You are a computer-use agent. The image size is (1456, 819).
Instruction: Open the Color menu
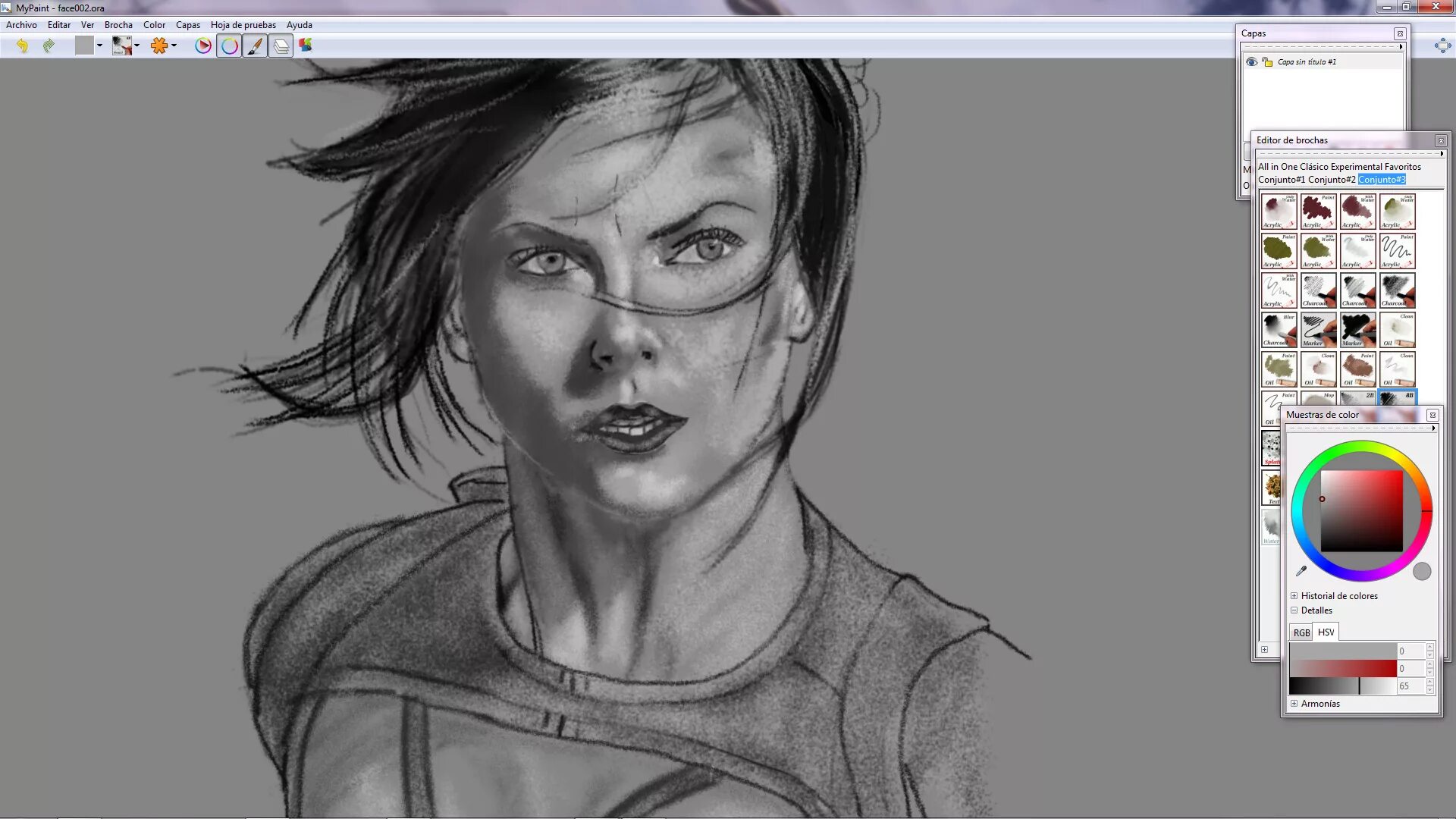(154, 25)
